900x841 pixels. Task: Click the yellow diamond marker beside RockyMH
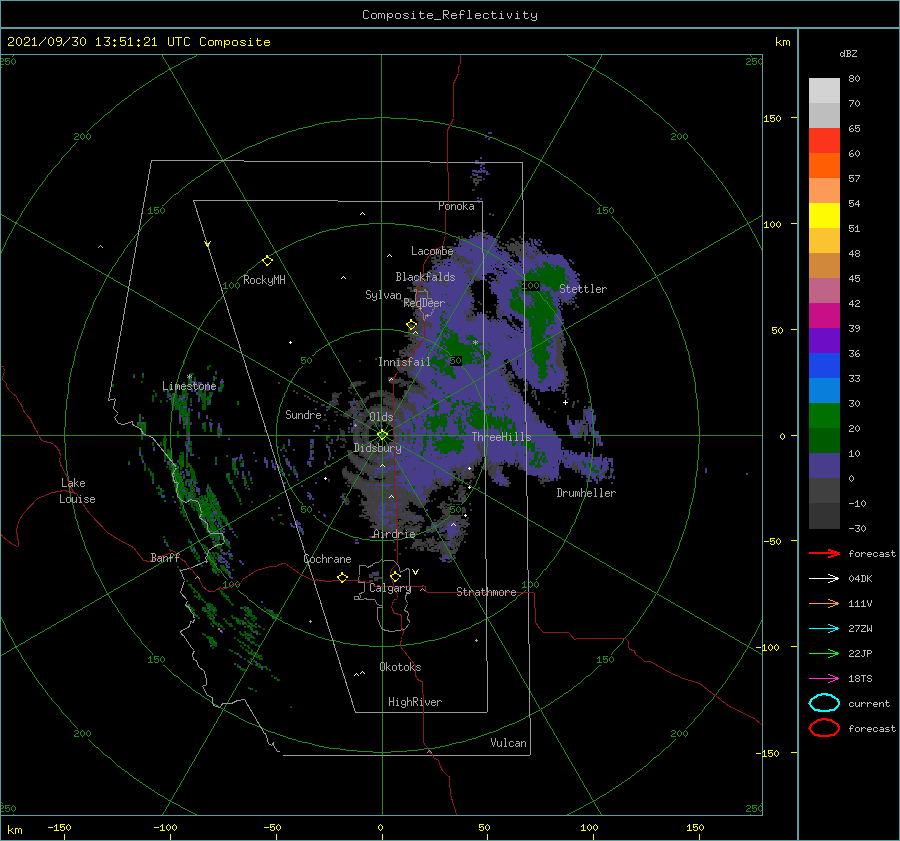click(x=267, y=261)
